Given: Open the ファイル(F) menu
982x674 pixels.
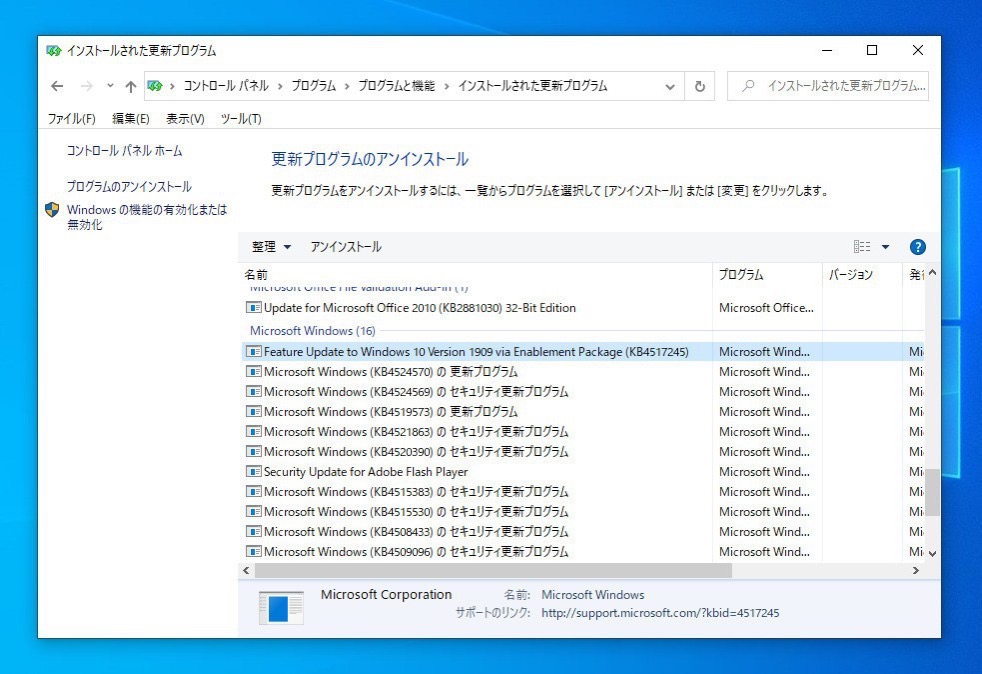Looking at the screenshot, I should pyautogui.click(x=71, y=118).
